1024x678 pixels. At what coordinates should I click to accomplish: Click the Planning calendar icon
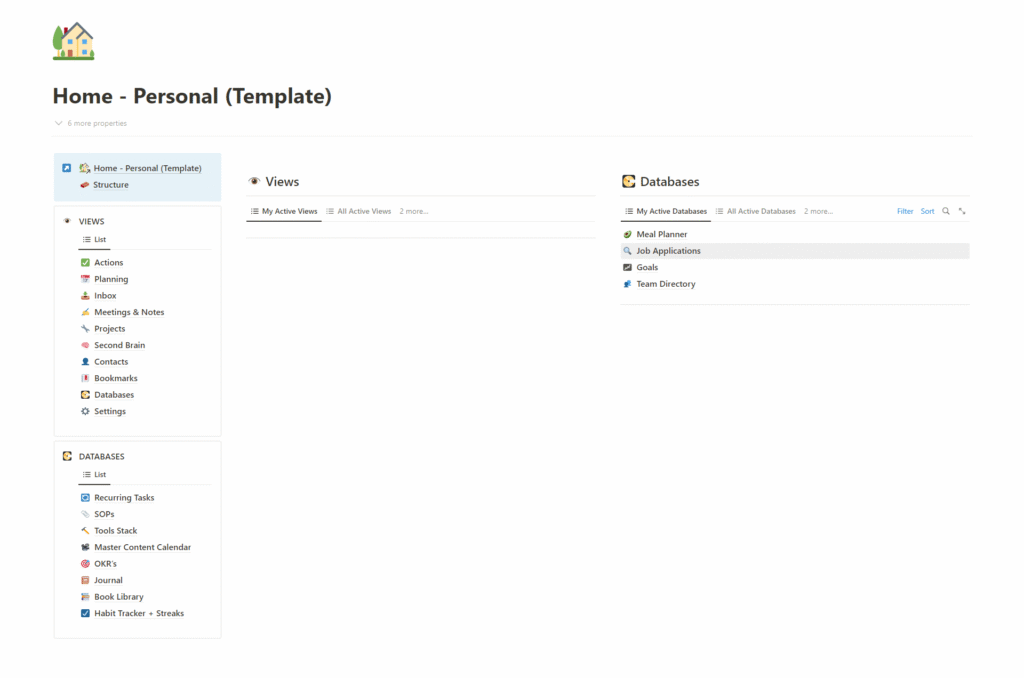[85, 279]
